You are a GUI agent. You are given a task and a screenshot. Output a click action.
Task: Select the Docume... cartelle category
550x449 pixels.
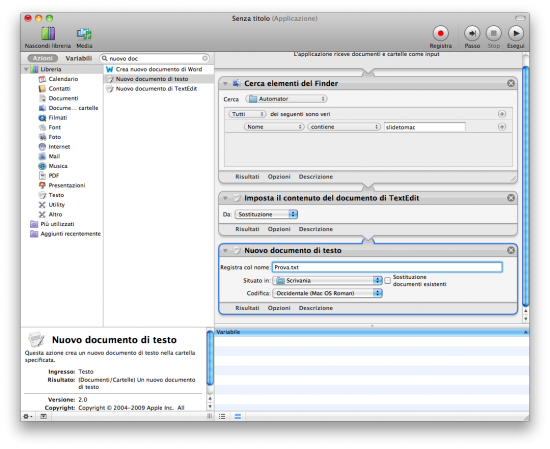coord(73,108)
